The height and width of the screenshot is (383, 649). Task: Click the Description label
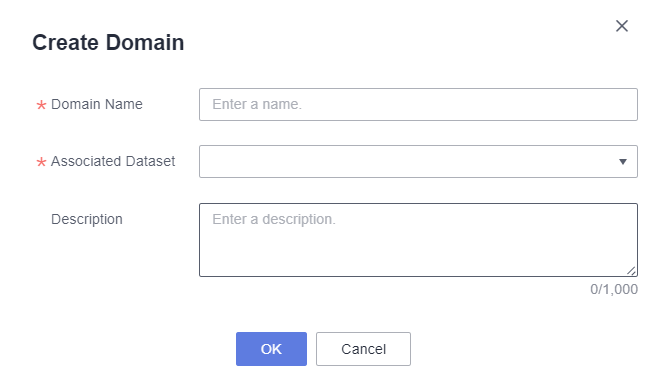tap(87, 219)
